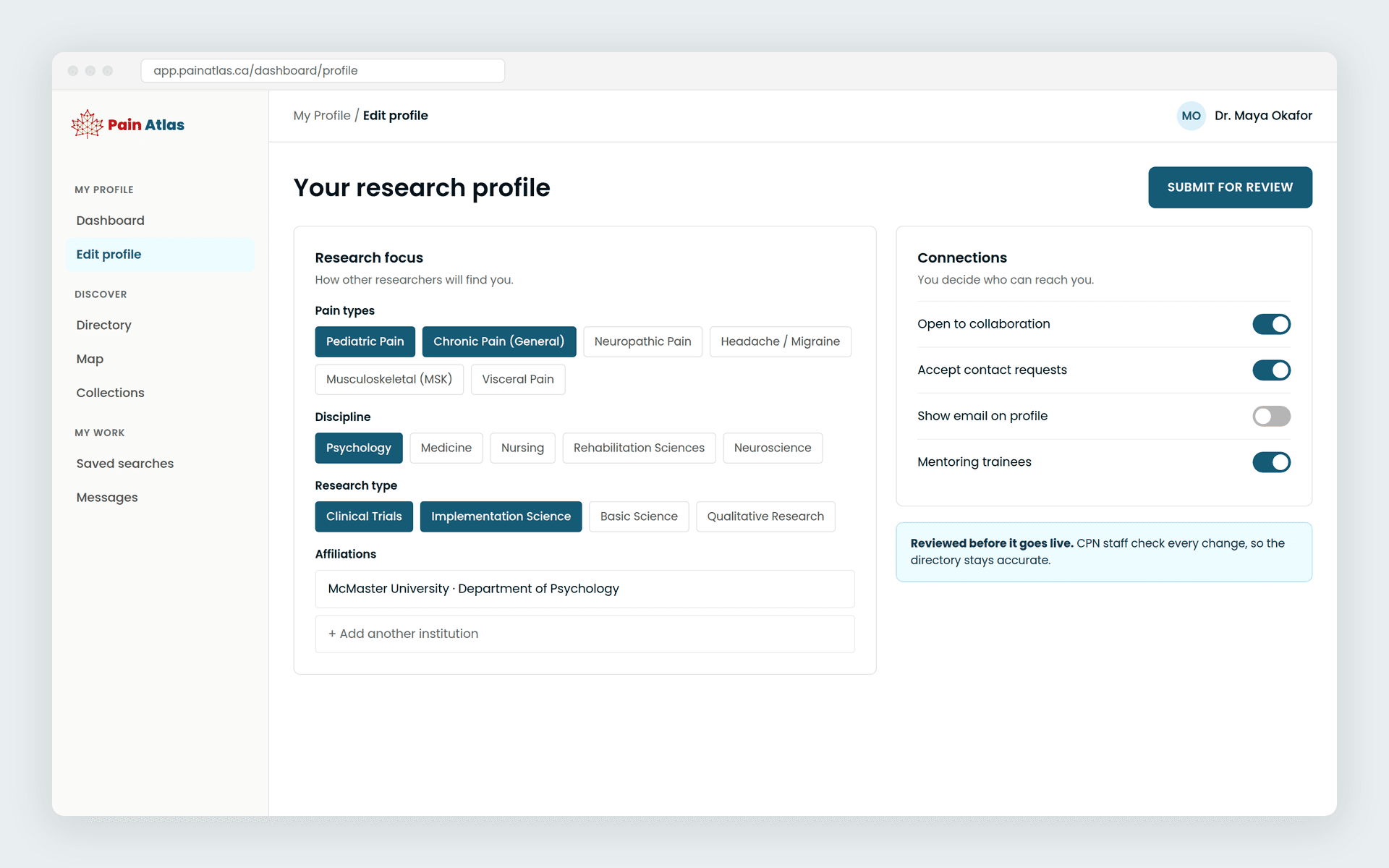1389x868 pixels.
Task: Deselect Implementation Science research type
Action: pyautogui.click(x=501, y=516)
